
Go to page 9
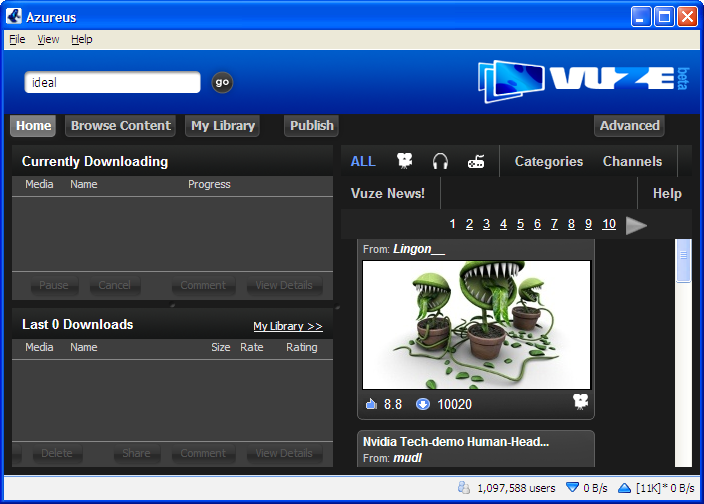588,224
